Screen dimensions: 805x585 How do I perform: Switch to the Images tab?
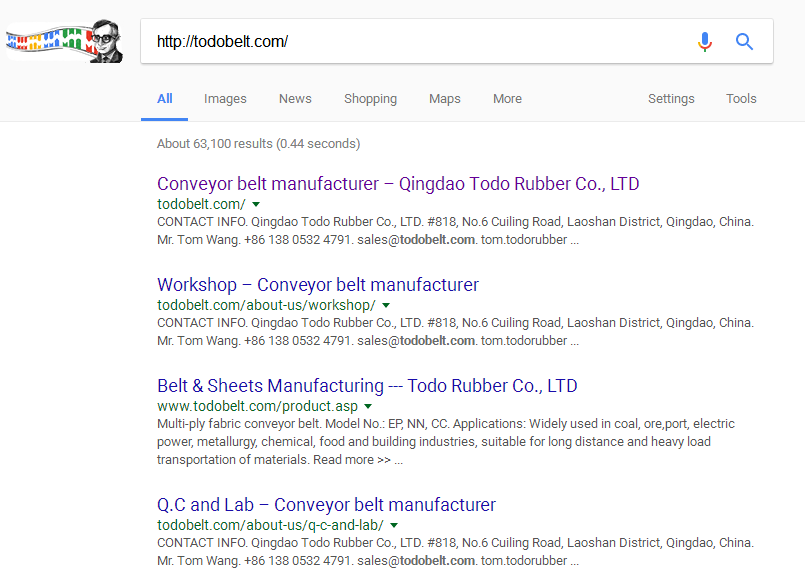tap(225, 99)
